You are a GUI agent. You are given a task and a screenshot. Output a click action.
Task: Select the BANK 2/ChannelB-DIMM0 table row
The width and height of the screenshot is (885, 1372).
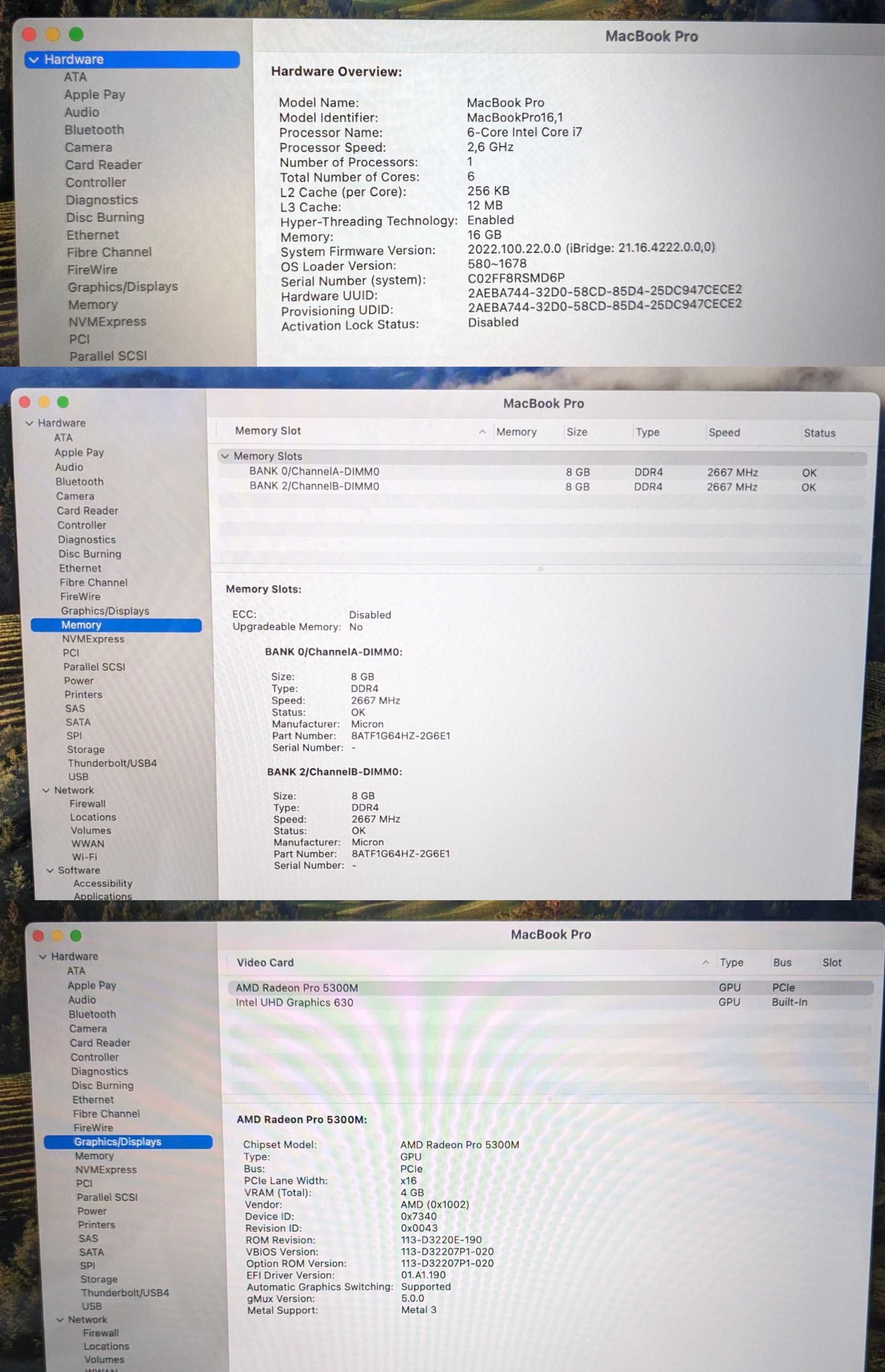(x=542, y=486)
